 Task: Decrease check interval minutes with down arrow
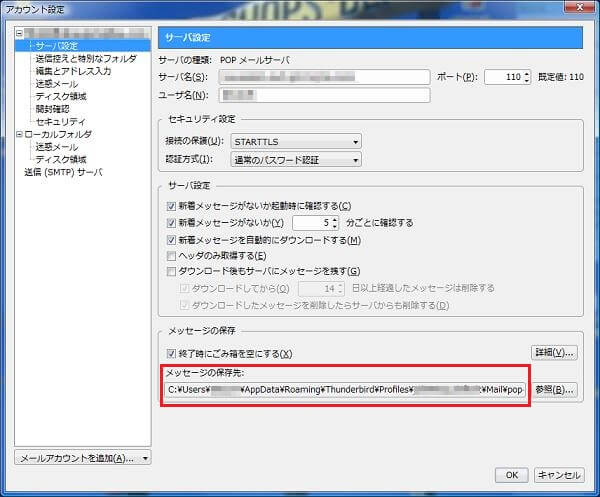pyautogui.click(x=335, y=226)
